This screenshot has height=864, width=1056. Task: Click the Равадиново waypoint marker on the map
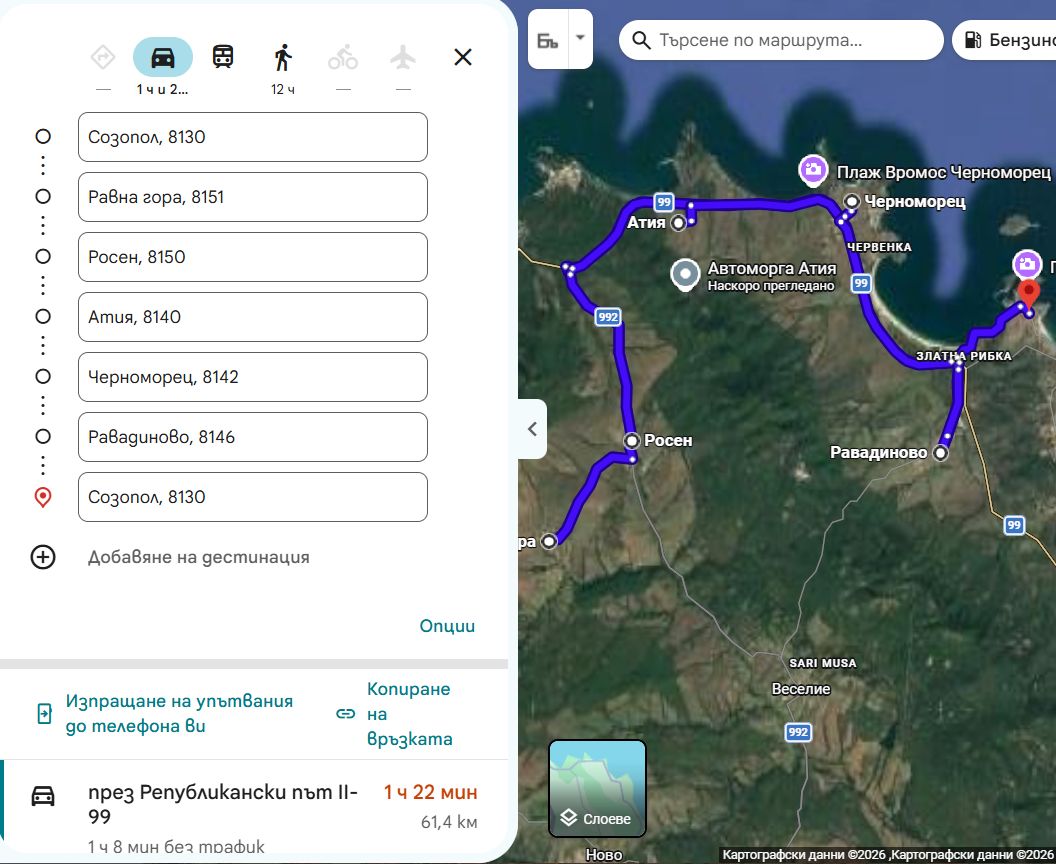(940, 453)
